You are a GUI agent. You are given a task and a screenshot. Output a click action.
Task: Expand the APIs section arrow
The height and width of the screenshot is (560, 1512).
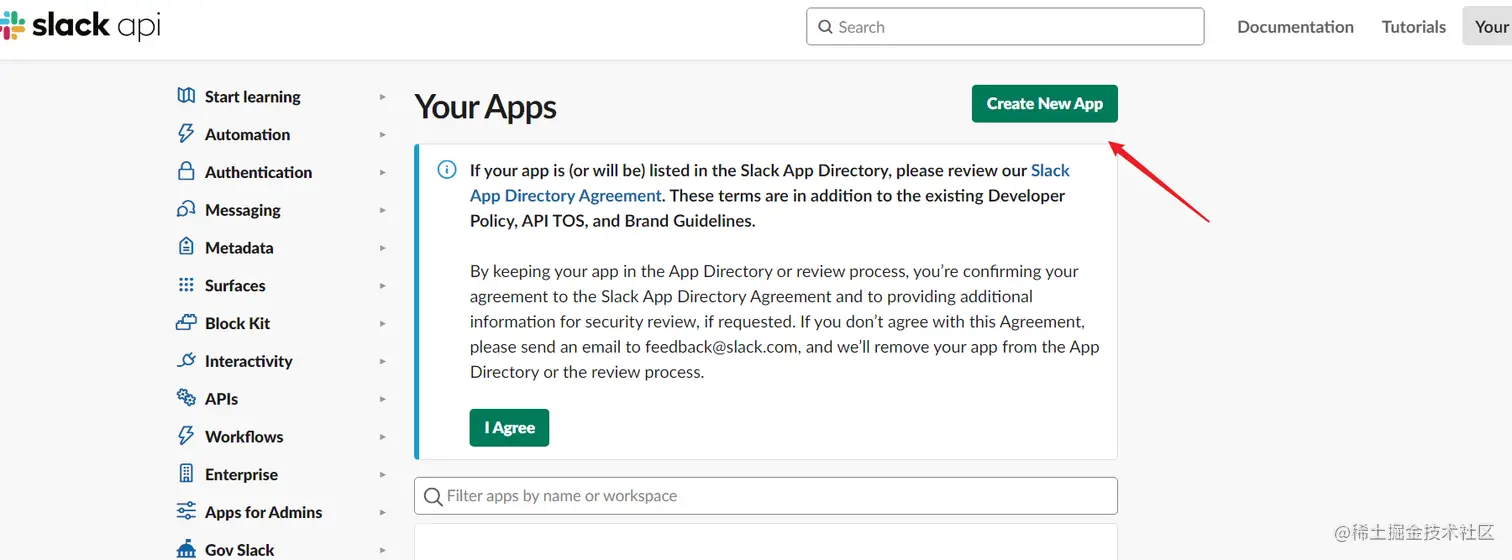[x=383, y=399]
